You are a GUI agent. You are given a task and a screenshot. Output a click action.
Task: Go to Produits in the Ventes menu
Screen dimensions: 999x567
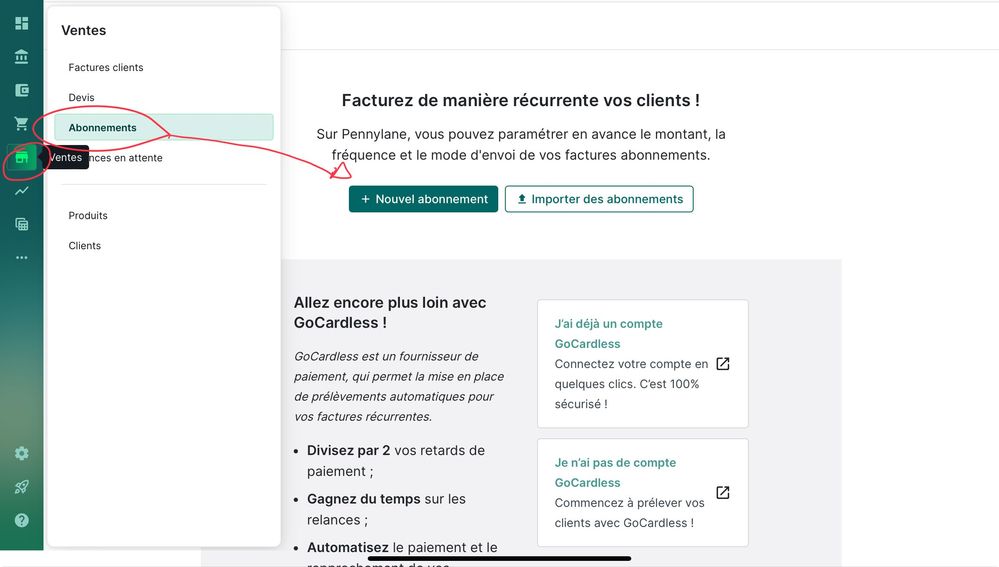88,216
